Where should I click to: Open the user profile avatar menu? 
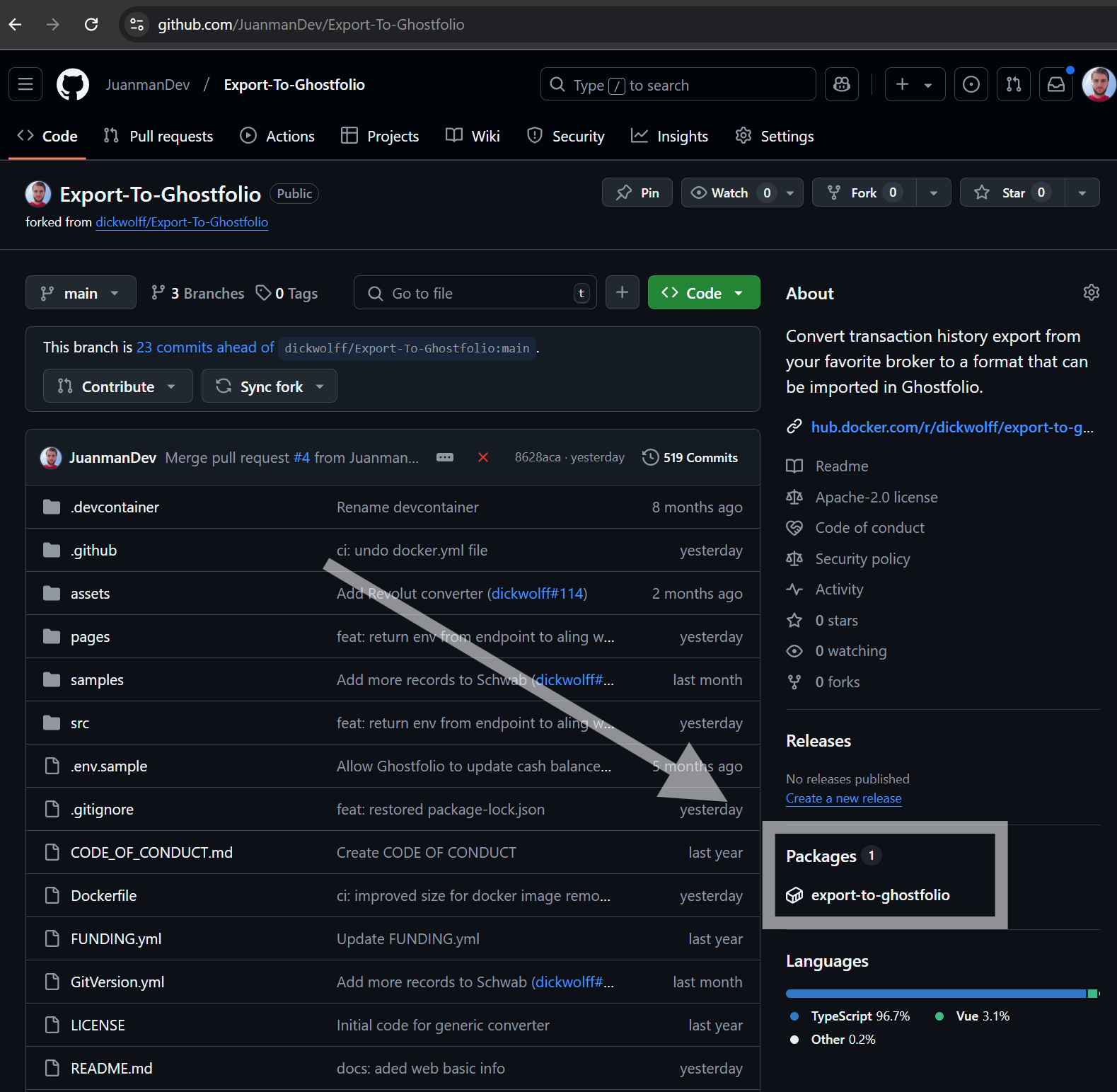pos(1099,85)
